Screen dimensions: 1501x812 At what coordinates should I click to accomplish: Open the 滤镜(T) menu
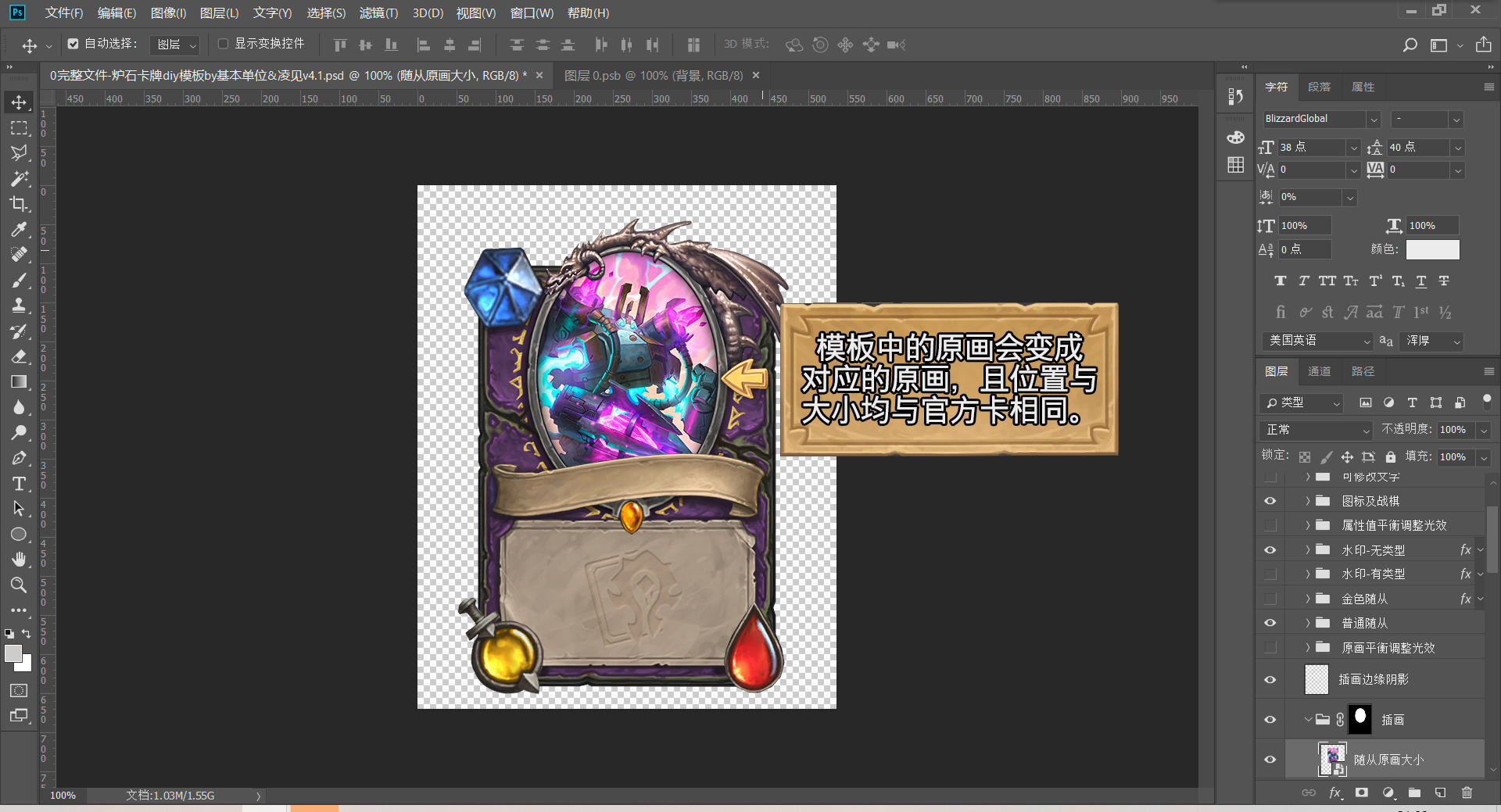[378, 13]
